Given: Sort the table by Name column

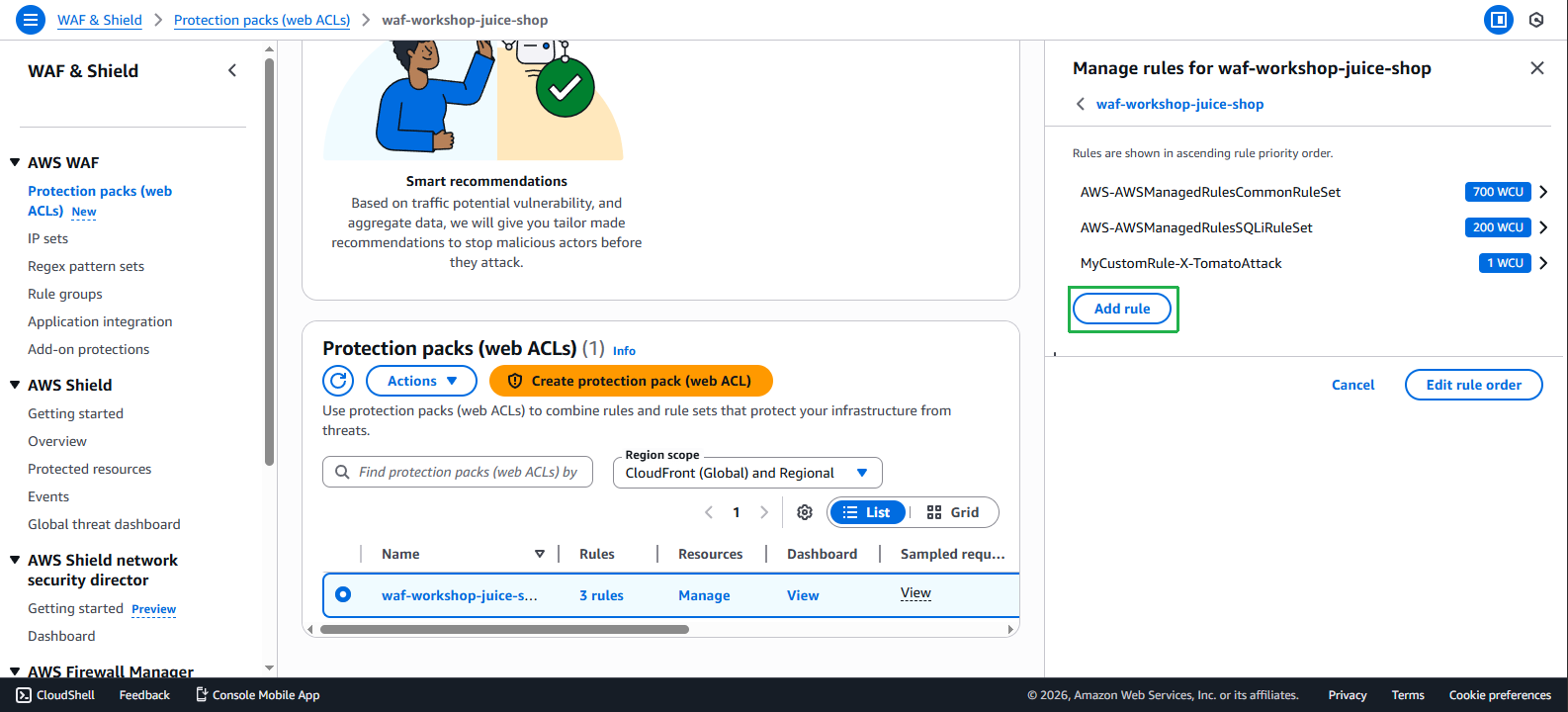Looking at the screenshot, I should click(540, 554).
